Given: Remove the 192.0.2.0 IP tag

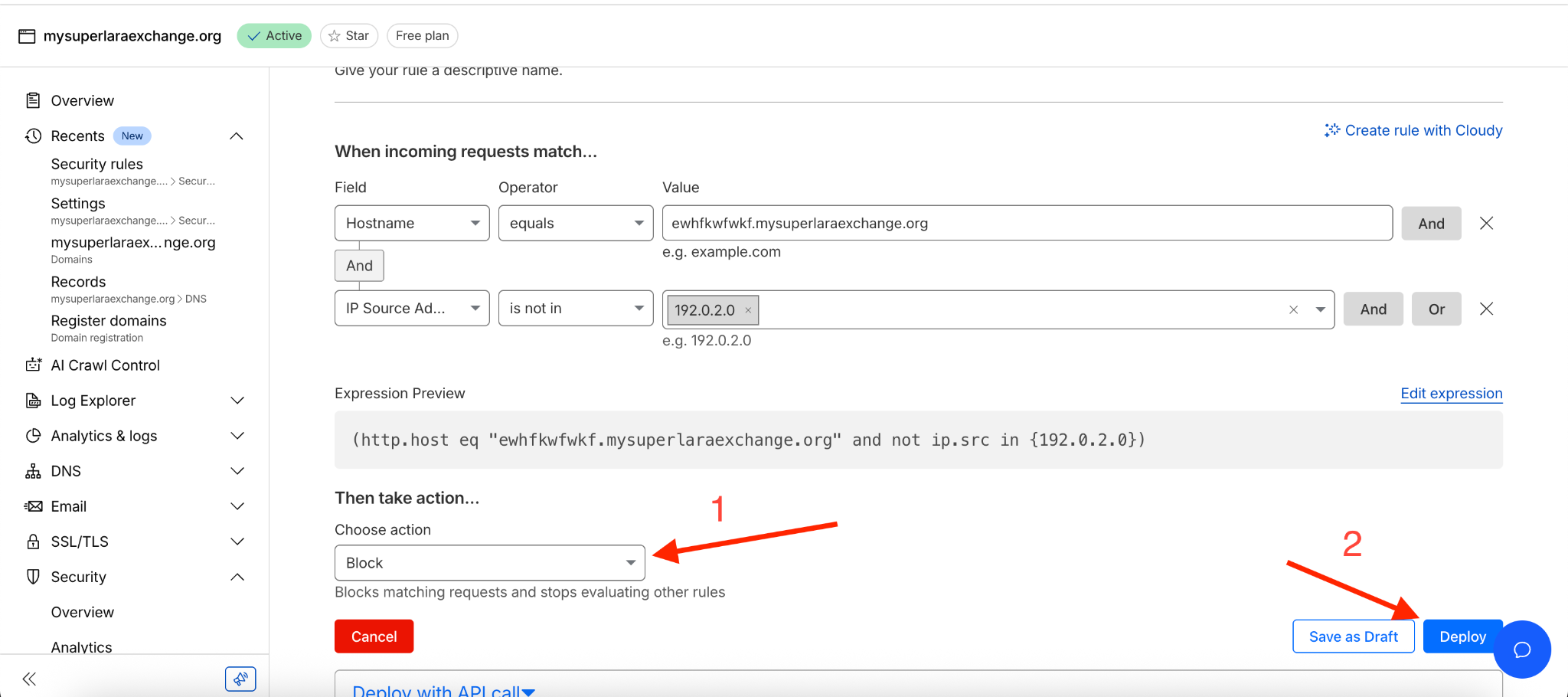Looking at the screenshot, I should pos(748,310).
